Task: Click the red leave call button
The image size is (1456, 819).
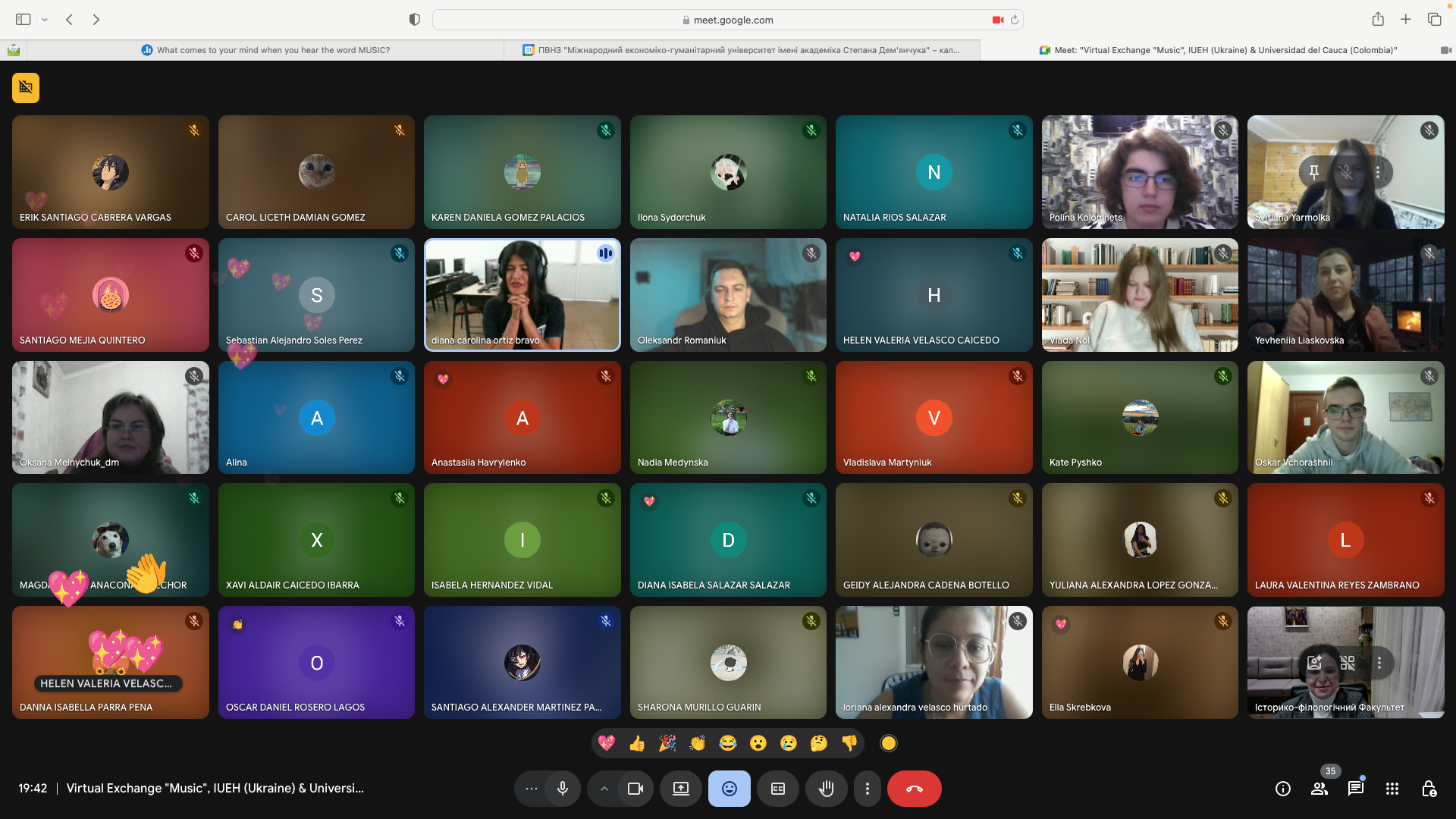Action: point(914,789)
